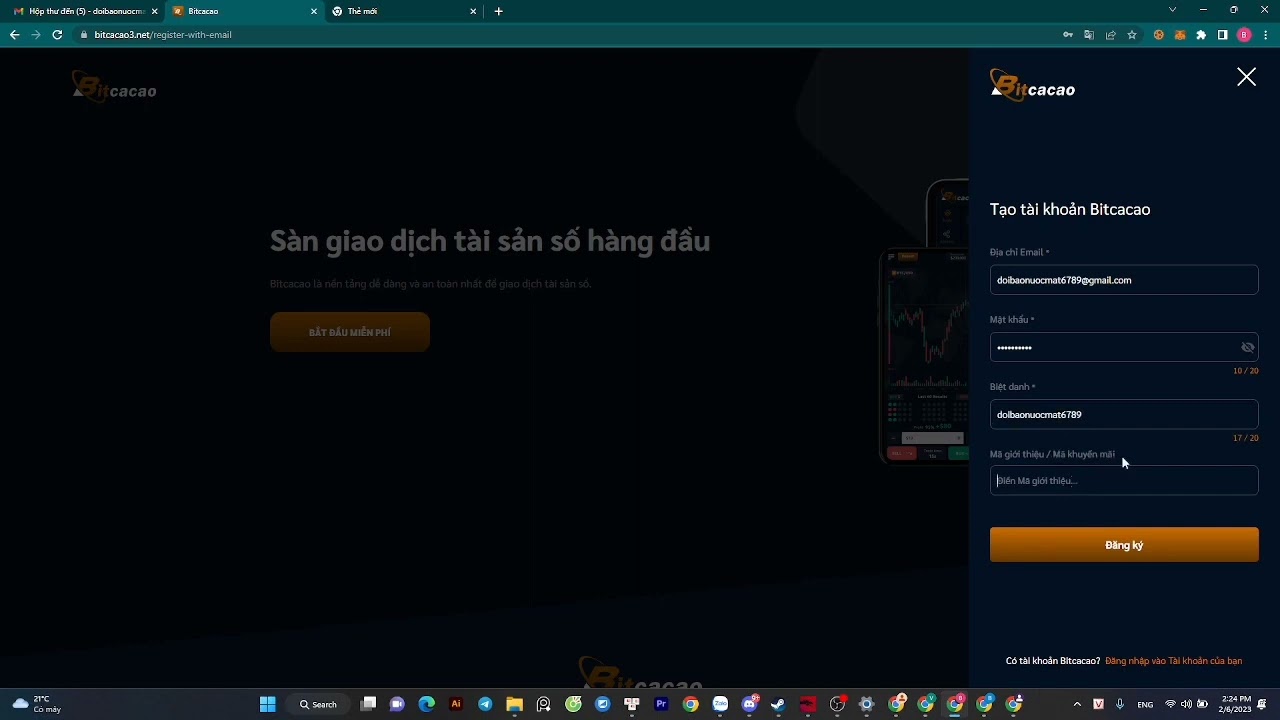Open the translate page icon
Viewport: 1280px width, 720px height.
pyautogui.click(x=1089, y=35)
